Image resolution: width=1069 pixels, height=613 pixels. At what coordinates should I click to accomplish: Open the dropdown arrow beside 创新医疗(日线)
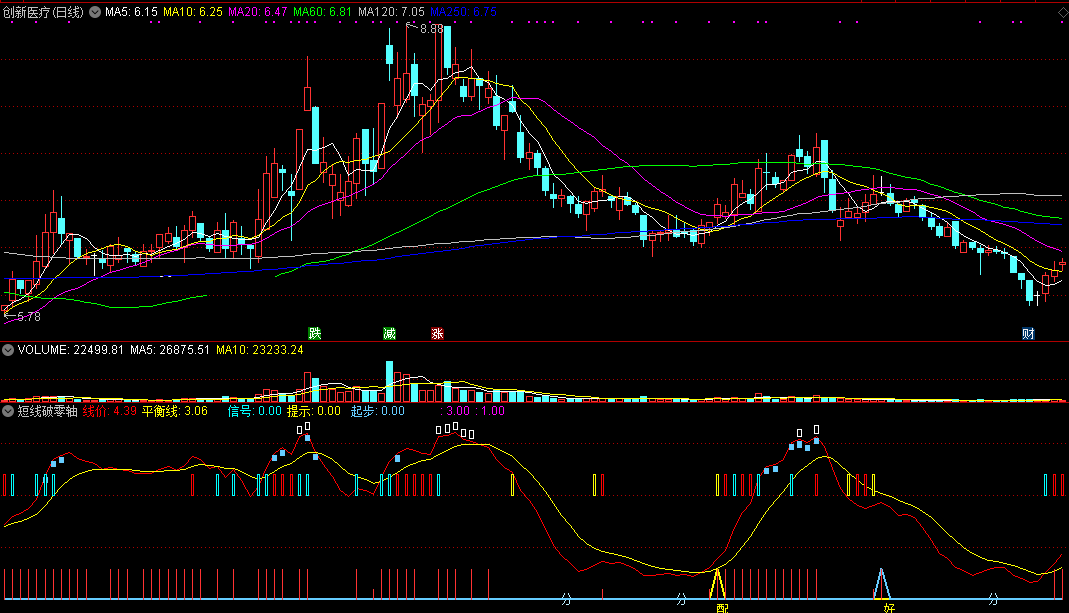(95, 12)
